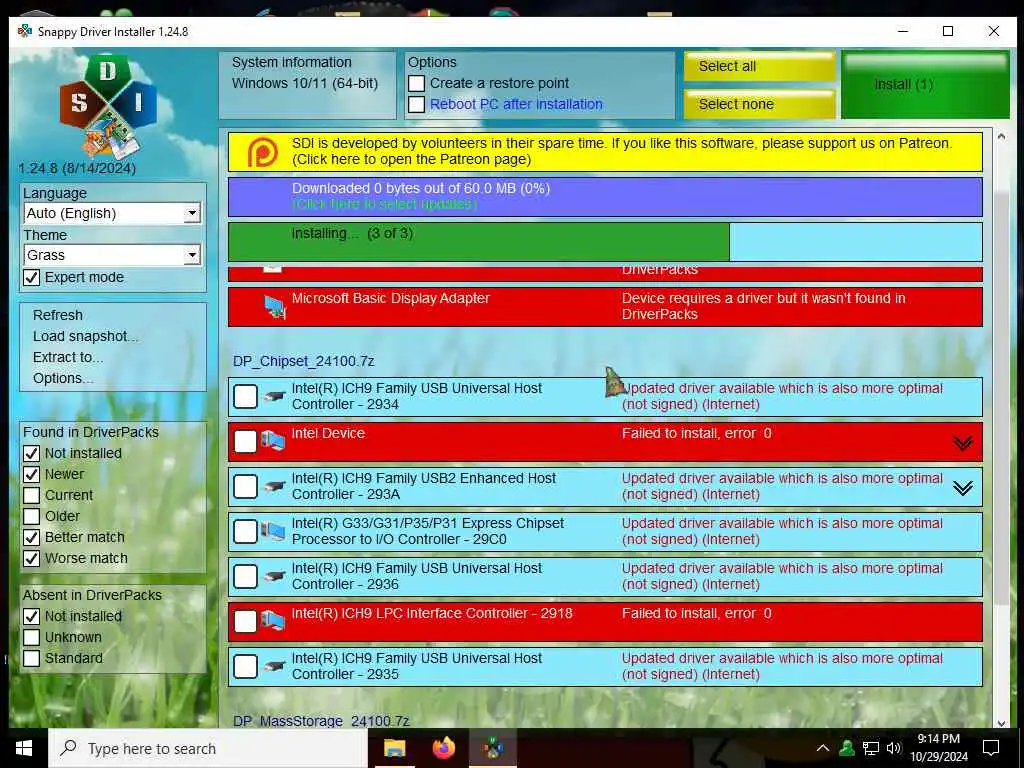Expand the USB2 Enhanced Host Controller - 293A row
The width and height of the screenshot is (1024, 768).
pos(963,488)
